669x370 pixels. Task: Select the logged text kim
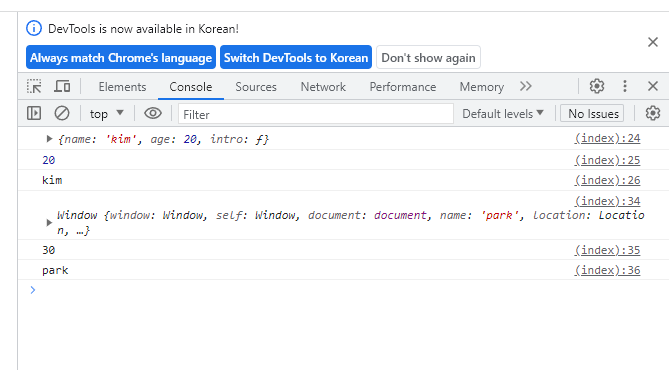click(52, 180)
